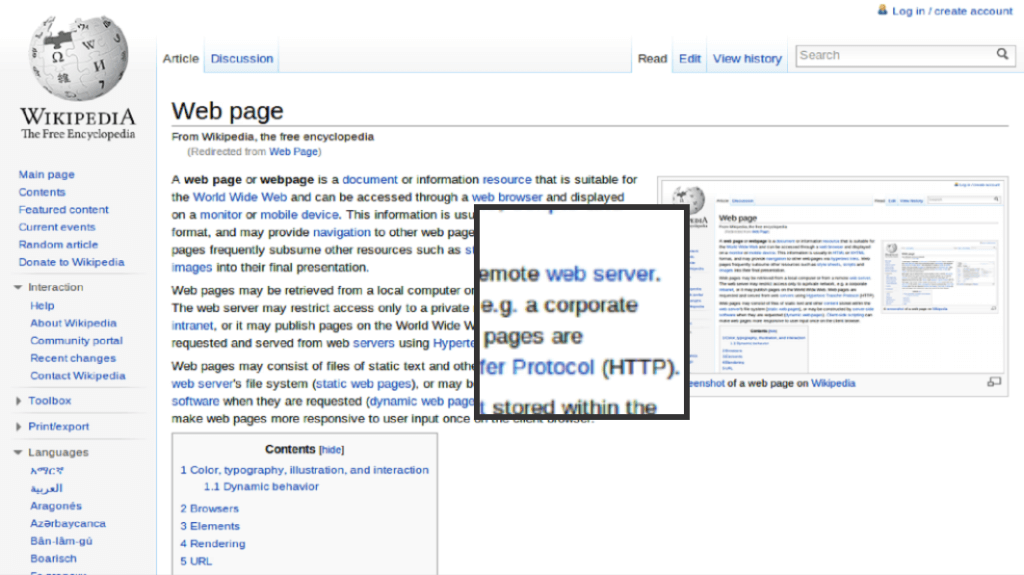Image resolution: width=1024 pixels, height=575 pixels.
Task: Click the redirected-from Web Page link
Action: [x=293, y=152]
